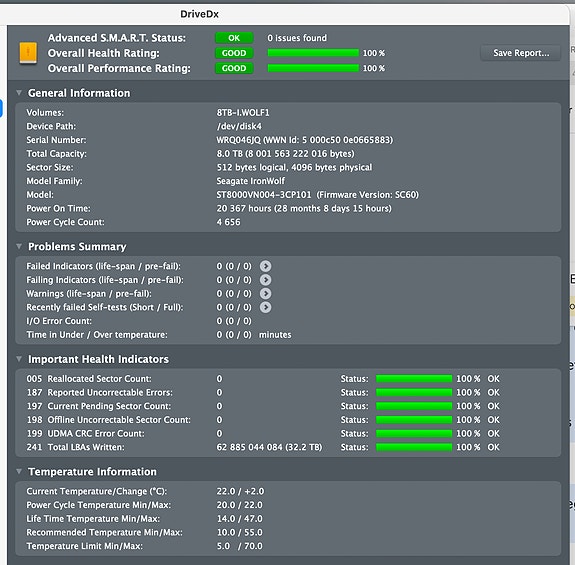Click the Power On Time value
Screen dimensions: 575x565
(304, 209)
